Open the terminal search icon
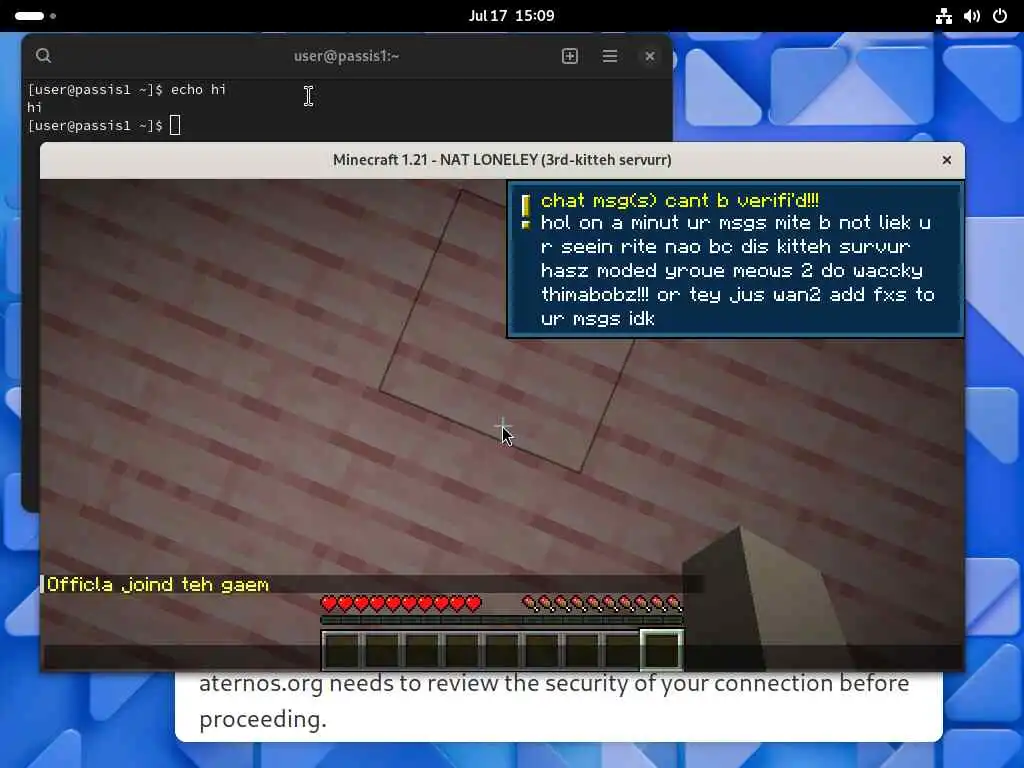The width and height of the screenshot is (1024, 768). pyautogui.click(x=43, y=56)
